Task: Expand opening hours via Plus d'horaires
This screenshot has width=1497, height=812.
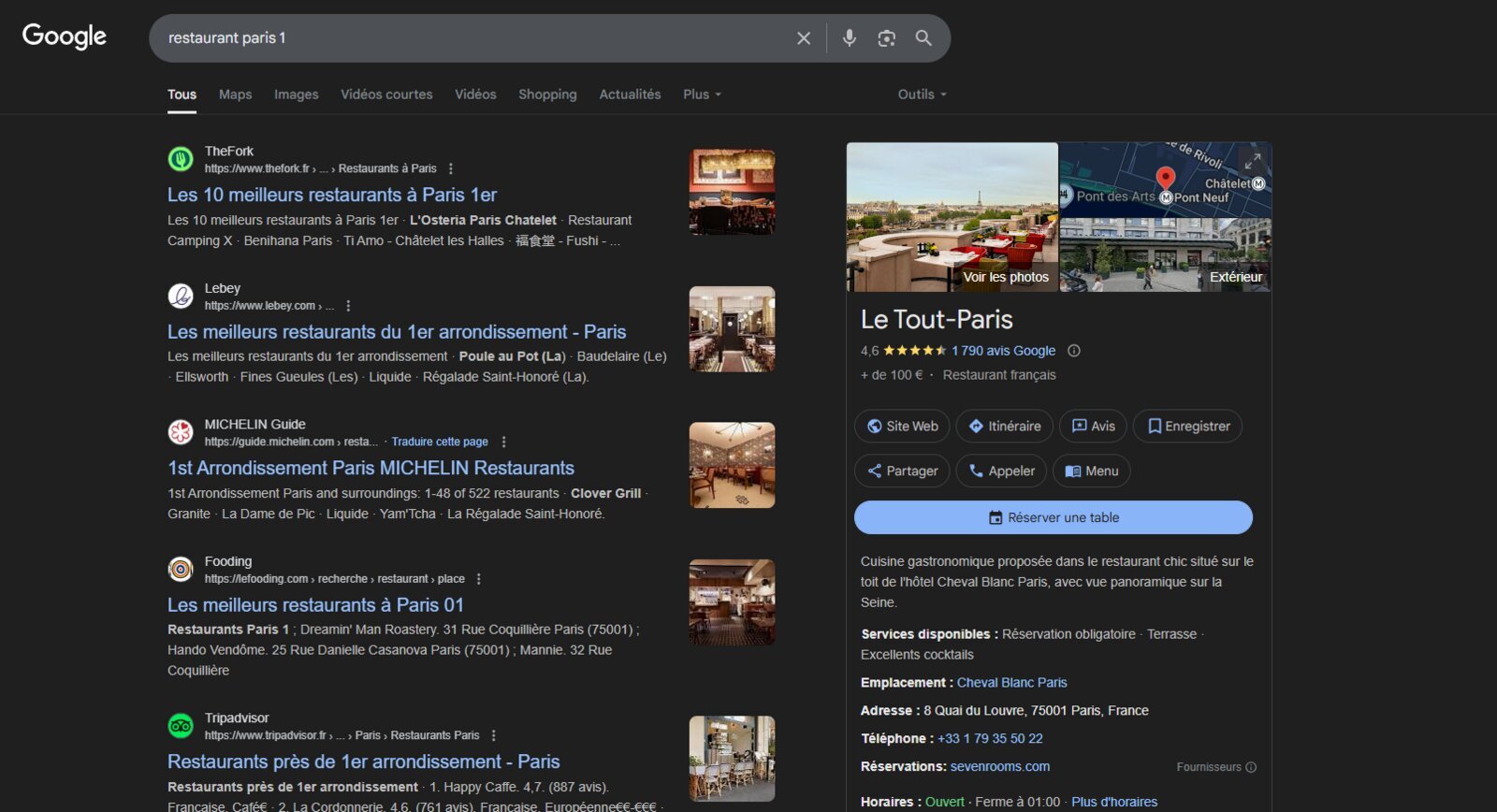Action: click(1114, 802)
